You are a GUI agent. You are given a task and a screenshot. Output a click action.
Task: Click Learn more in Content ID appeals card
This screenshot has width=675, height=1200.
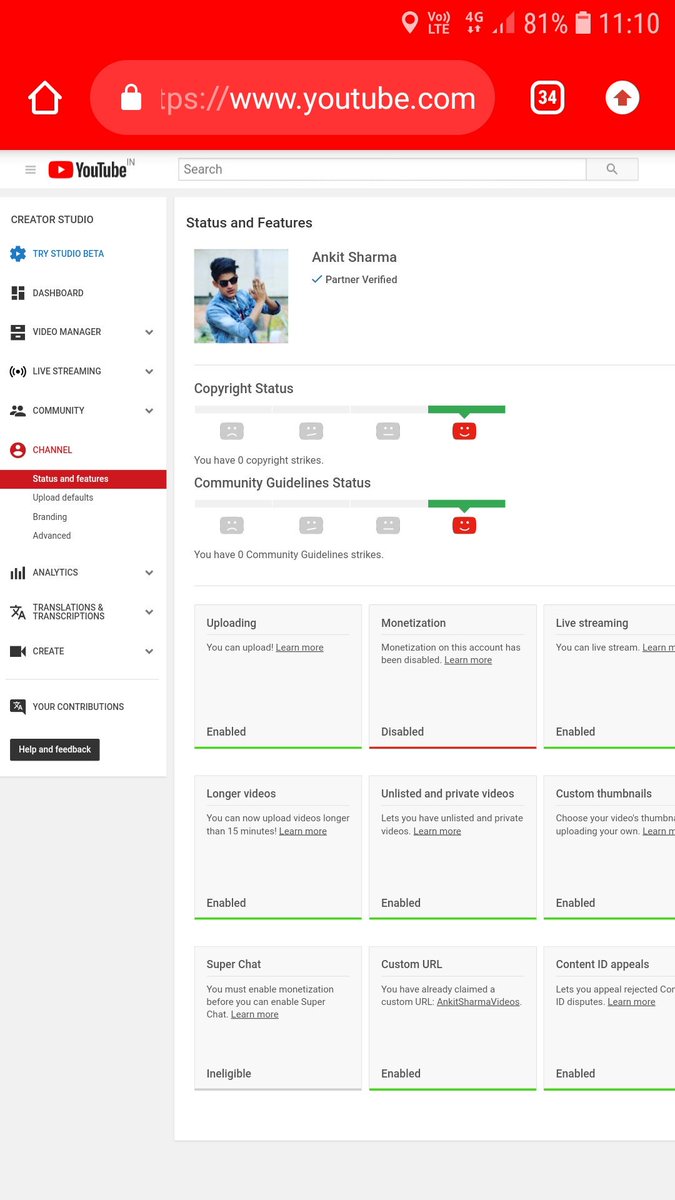[x=632, y=1002]
